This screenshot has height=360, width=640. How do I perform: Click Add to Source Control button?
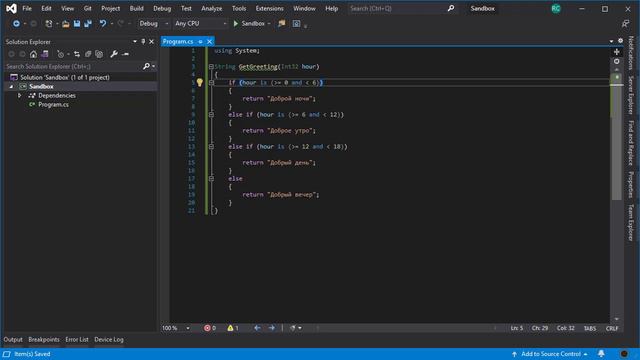549,354
